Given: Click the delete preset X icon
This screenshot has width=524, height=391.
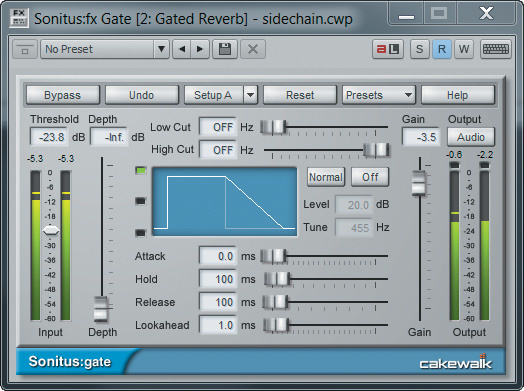Looking at the screenshot, I should coord(253,49).
